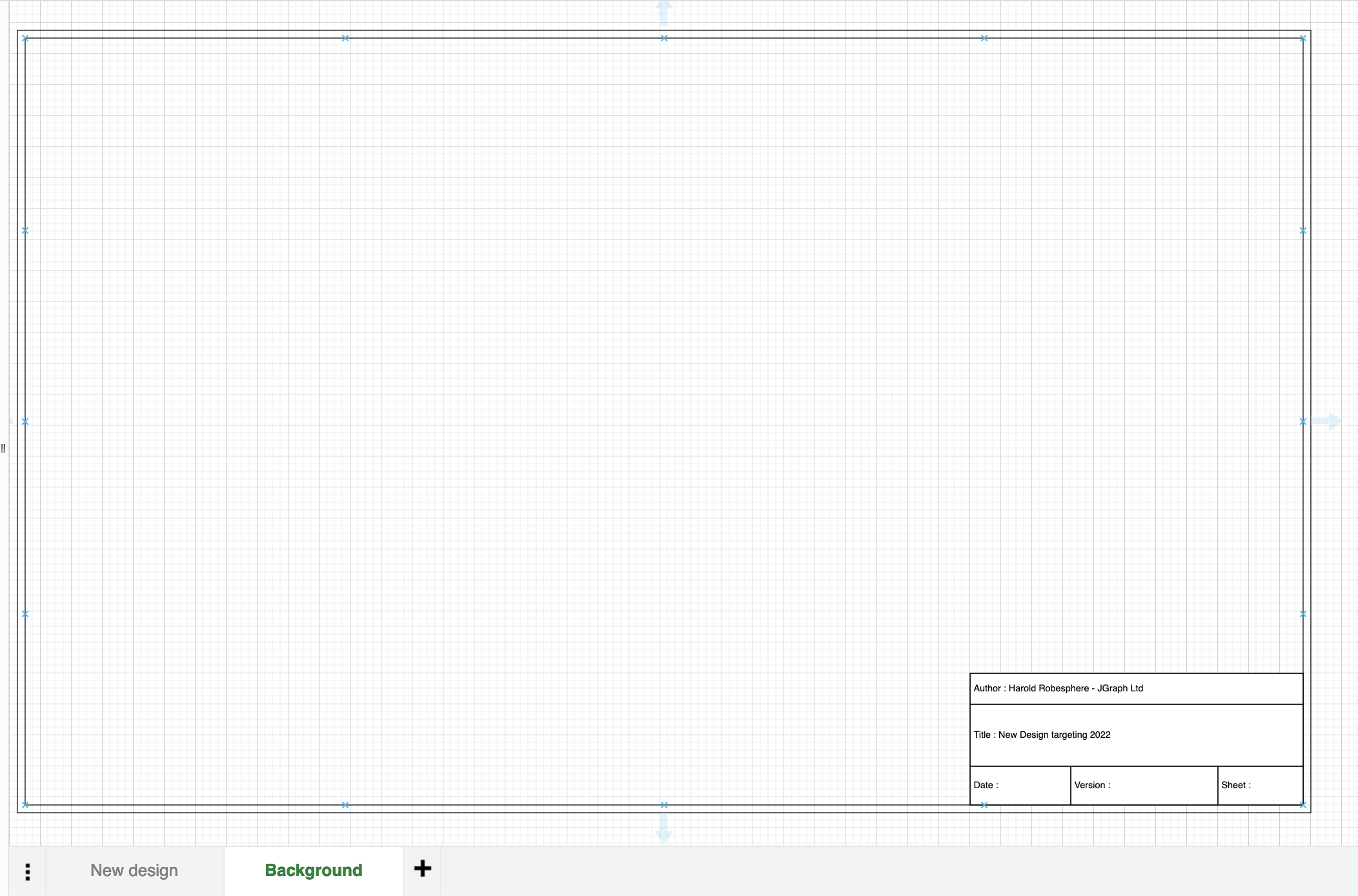Click the collapsed format panel handle on the left
Screen dimensions: 1358x896
point(3,449)
